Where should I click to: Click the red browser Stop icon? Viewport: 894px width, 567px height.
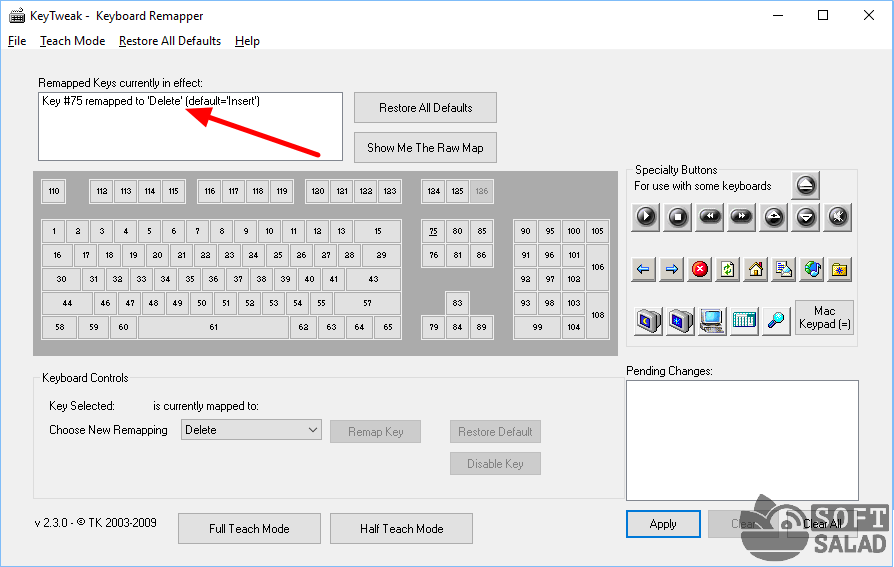[700, 269]
